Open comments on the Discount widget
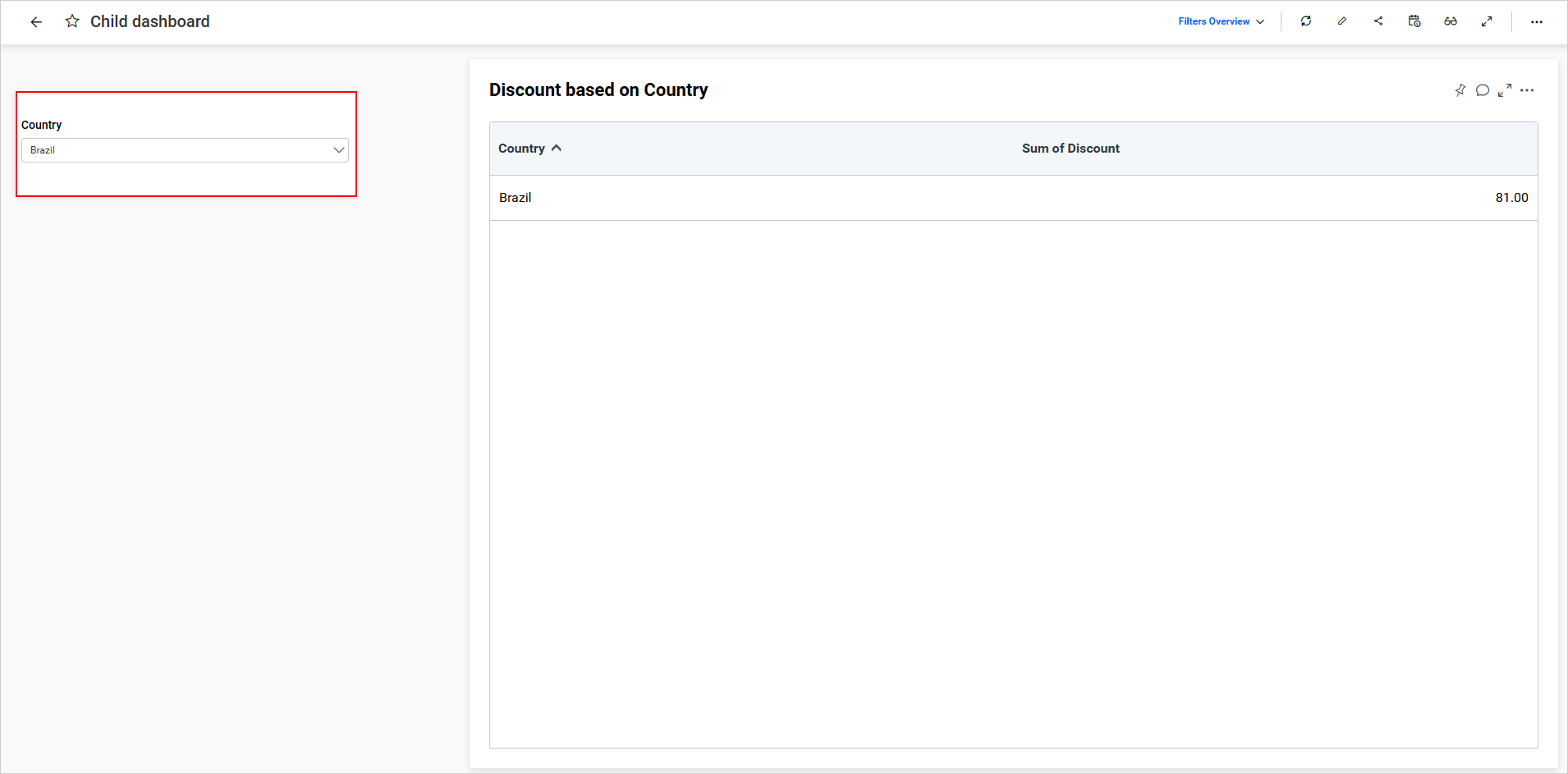The height and width of the screenshot is (774, 1568). click(x=1483, y=90)
